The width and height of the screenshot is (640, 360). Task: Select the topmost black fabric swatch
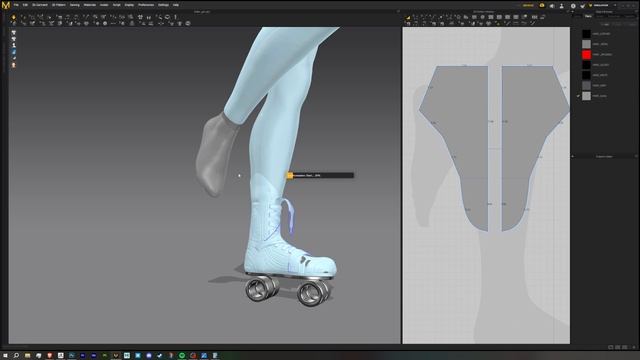pyautogui.click(x=586, y=33)
